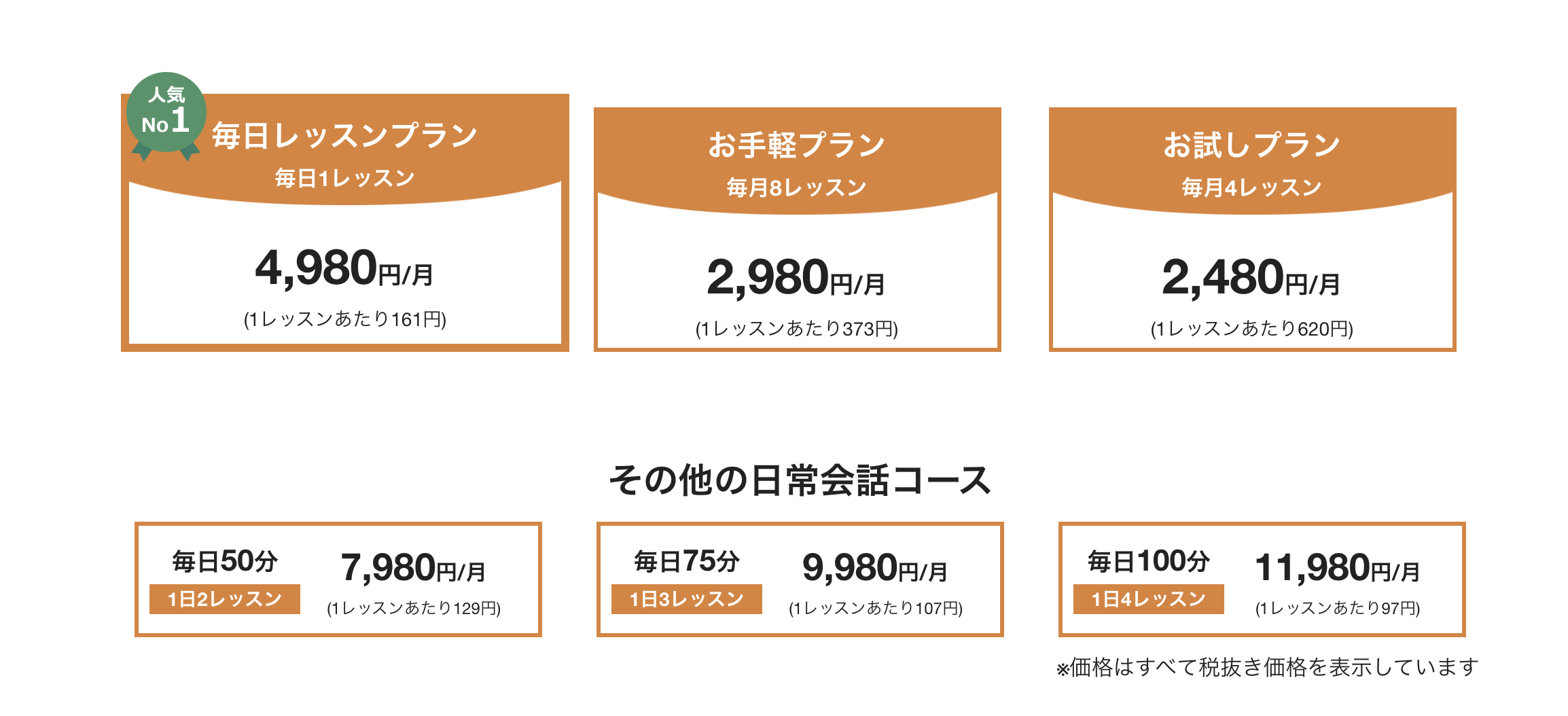Select the お試しプラン header
The image size is (1568, 716).
[1252, 145]
